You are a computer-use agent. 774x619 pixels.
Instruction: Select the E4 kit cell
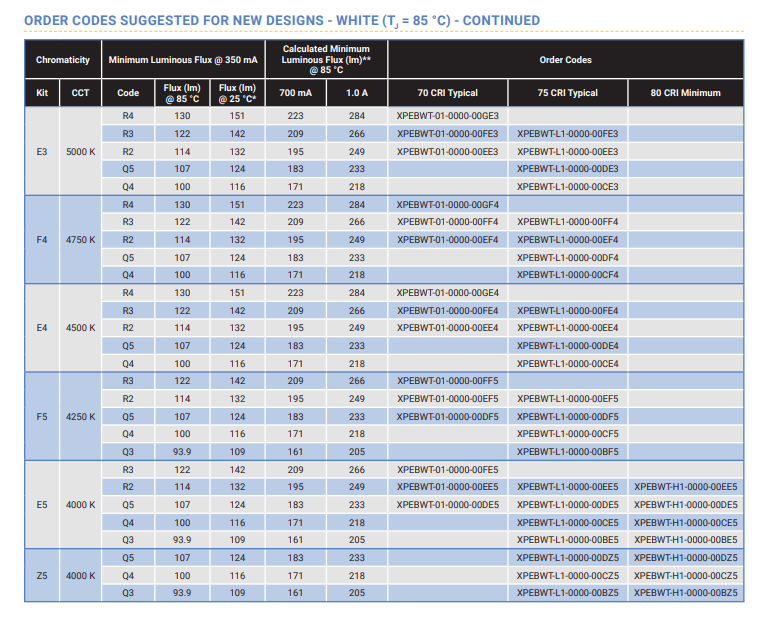click(42, 328)
